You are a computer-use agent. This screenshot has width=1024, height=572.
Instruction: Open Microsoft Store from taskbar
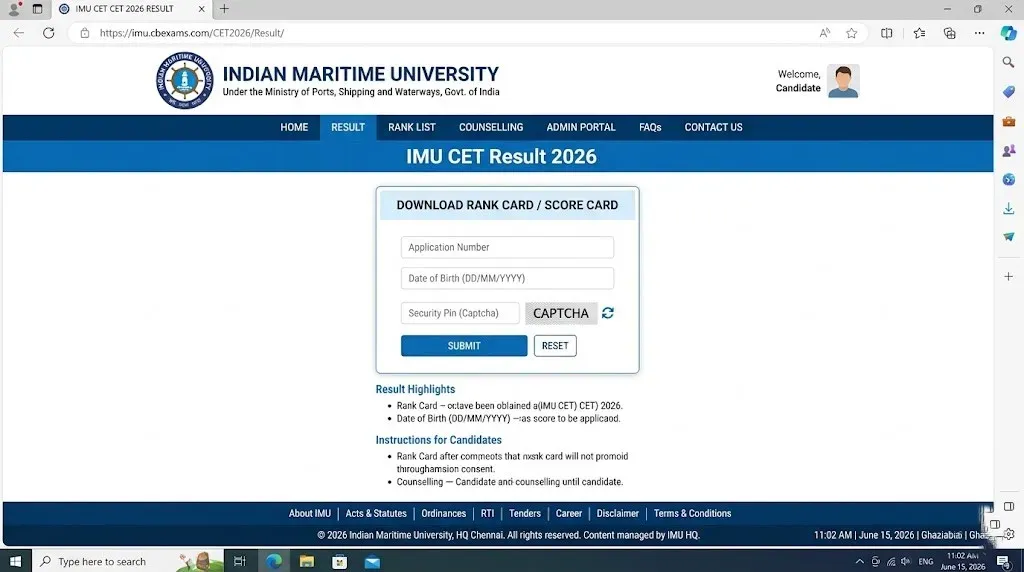coord(339,562)
